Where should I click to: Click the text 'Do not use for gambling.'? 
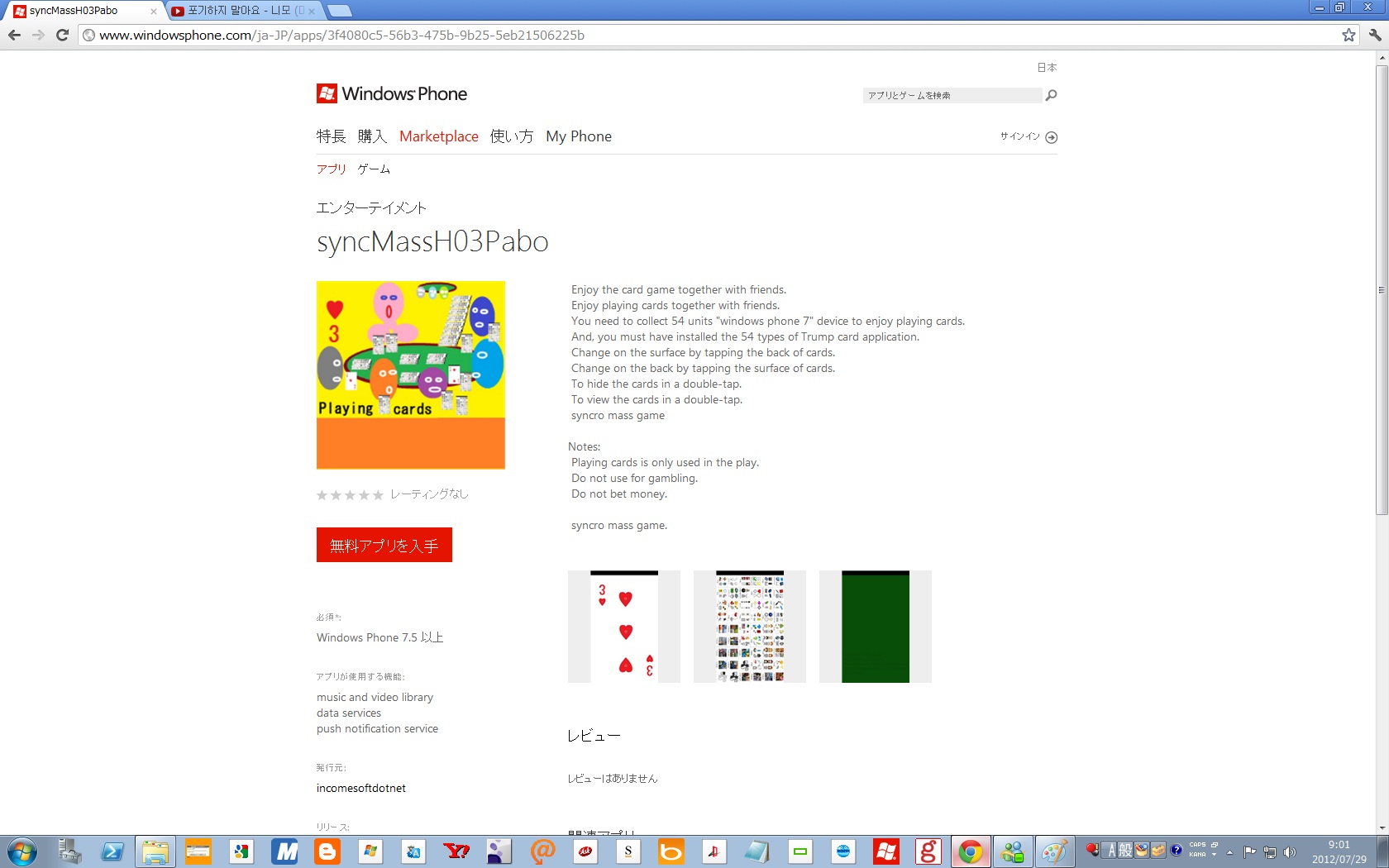point(634,478)
